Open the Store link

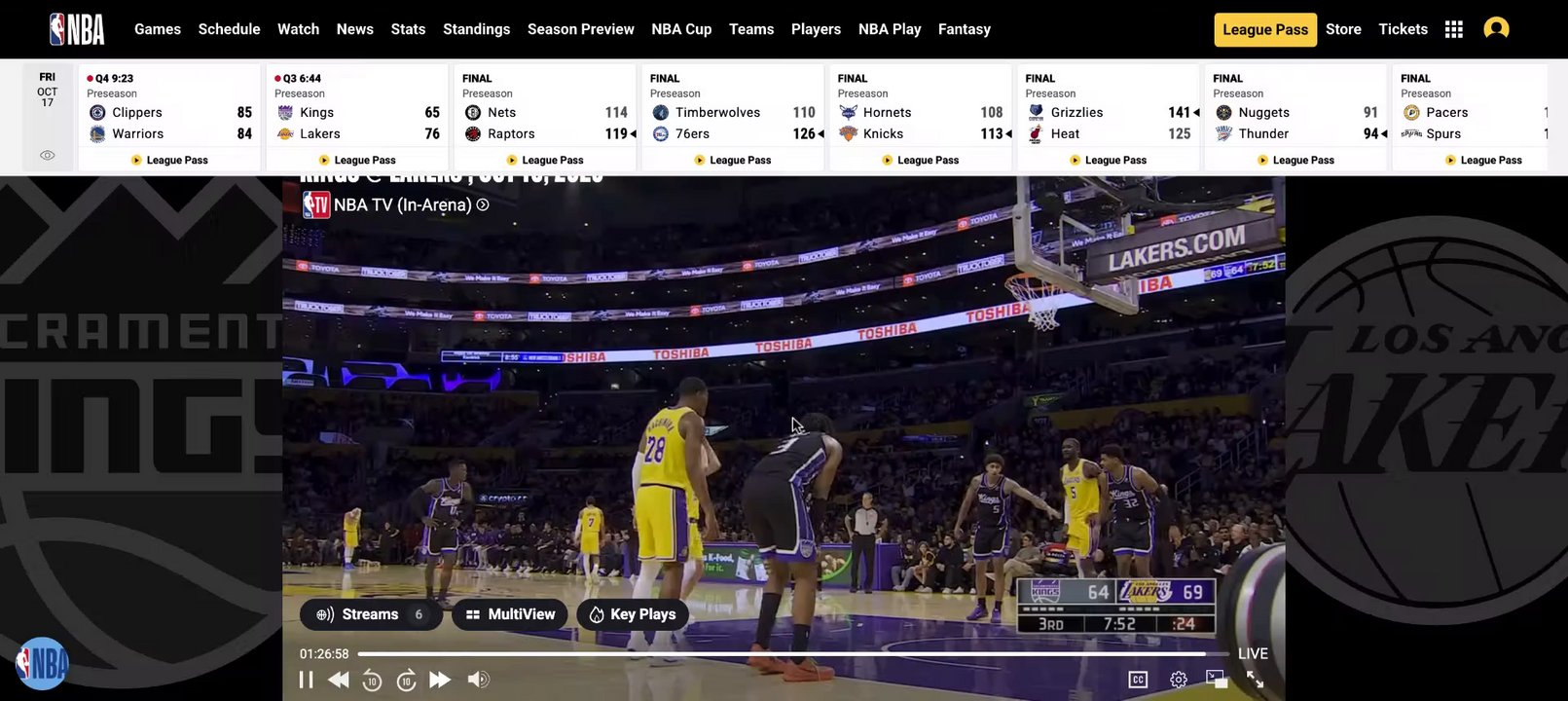tap(1343, 29)
